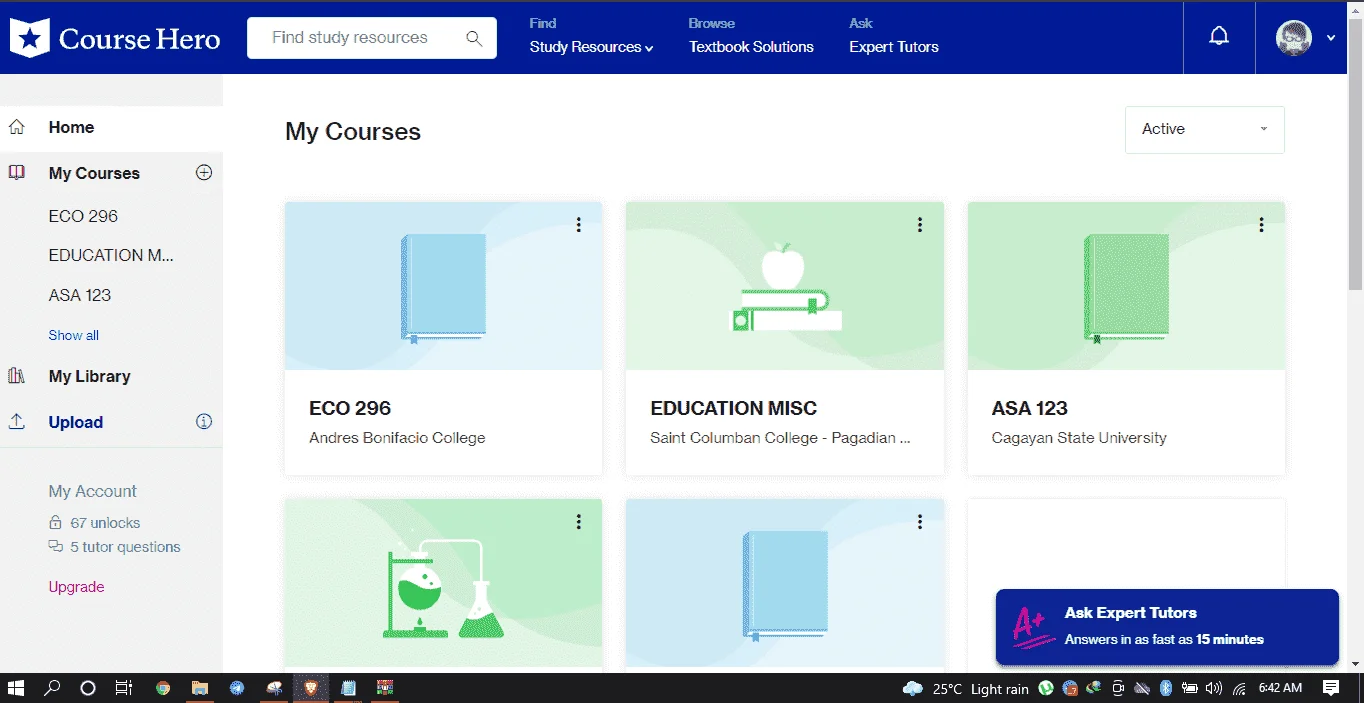Click My Account in the sidebar
The height and width of the screenshot is (703, 1364).
coord(93,491)
